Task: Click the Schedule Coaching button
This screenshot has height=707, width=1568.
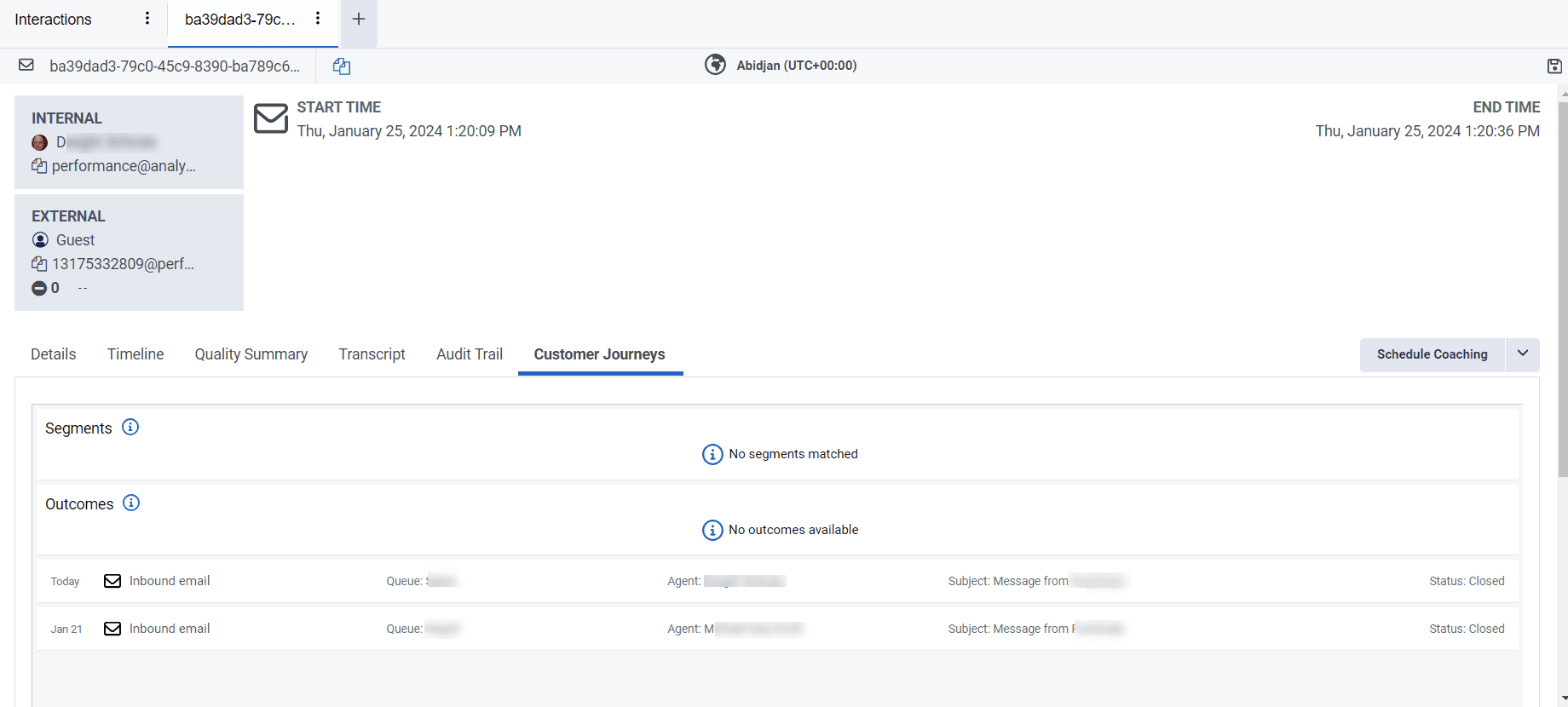Action: click(x=1432, y=354)
